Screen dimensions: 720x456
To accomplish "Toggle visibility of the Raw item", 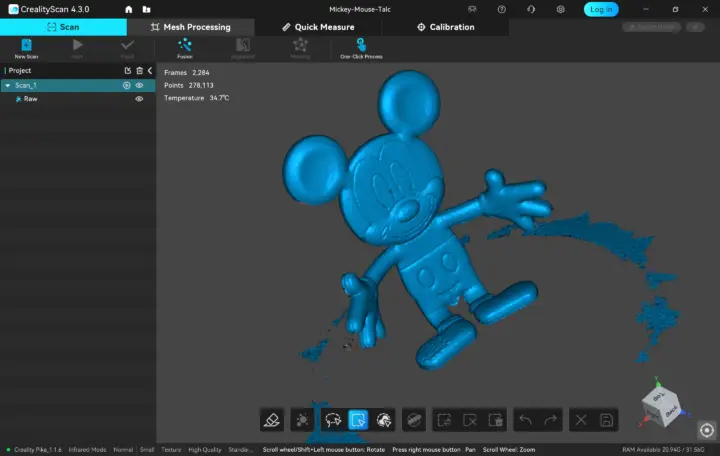I will (x=139, y=99).
